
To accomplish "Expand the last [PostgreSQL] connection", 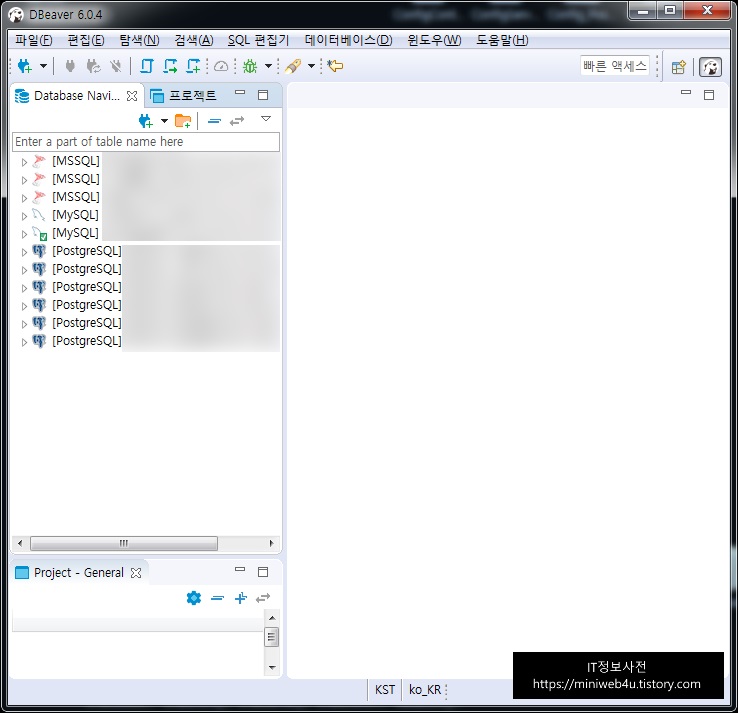I will pos(24,342).
